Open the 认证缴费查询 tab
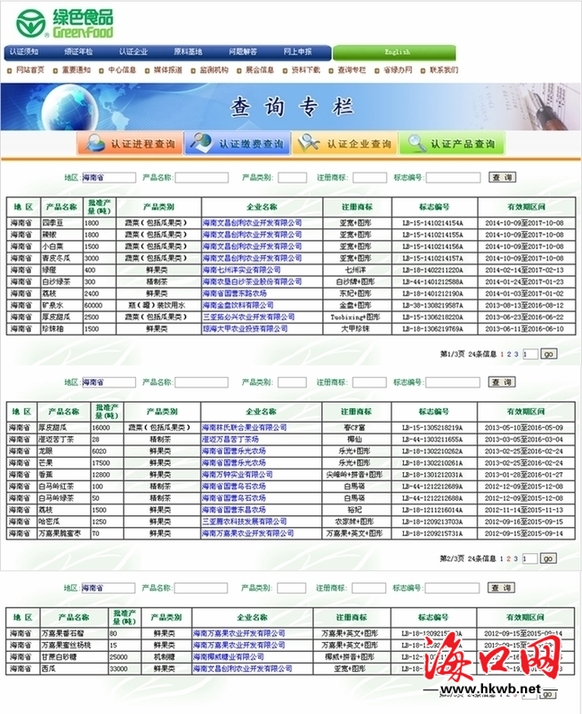Image resolution: width=582 pixels, height=714 pixels. tap(237, 144)
